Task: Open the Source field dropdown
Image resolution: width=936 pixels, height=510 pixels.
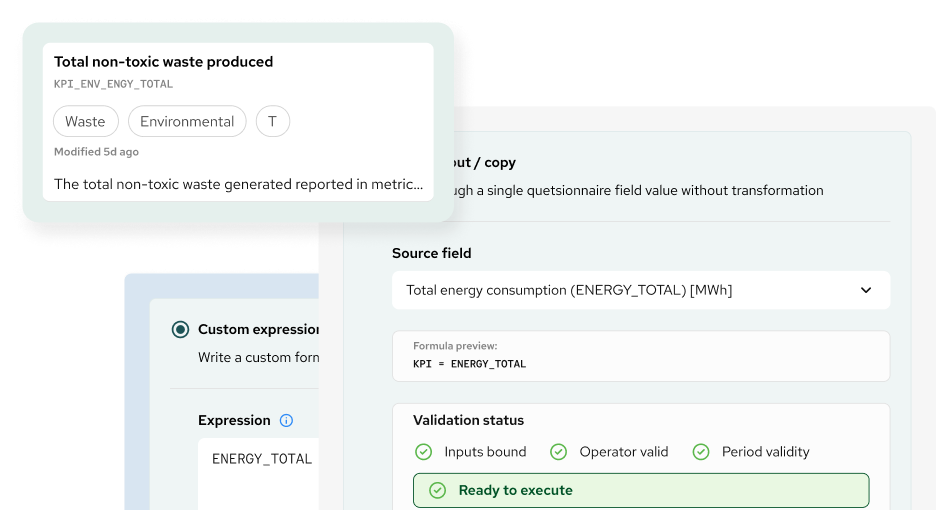Action: 640,291
